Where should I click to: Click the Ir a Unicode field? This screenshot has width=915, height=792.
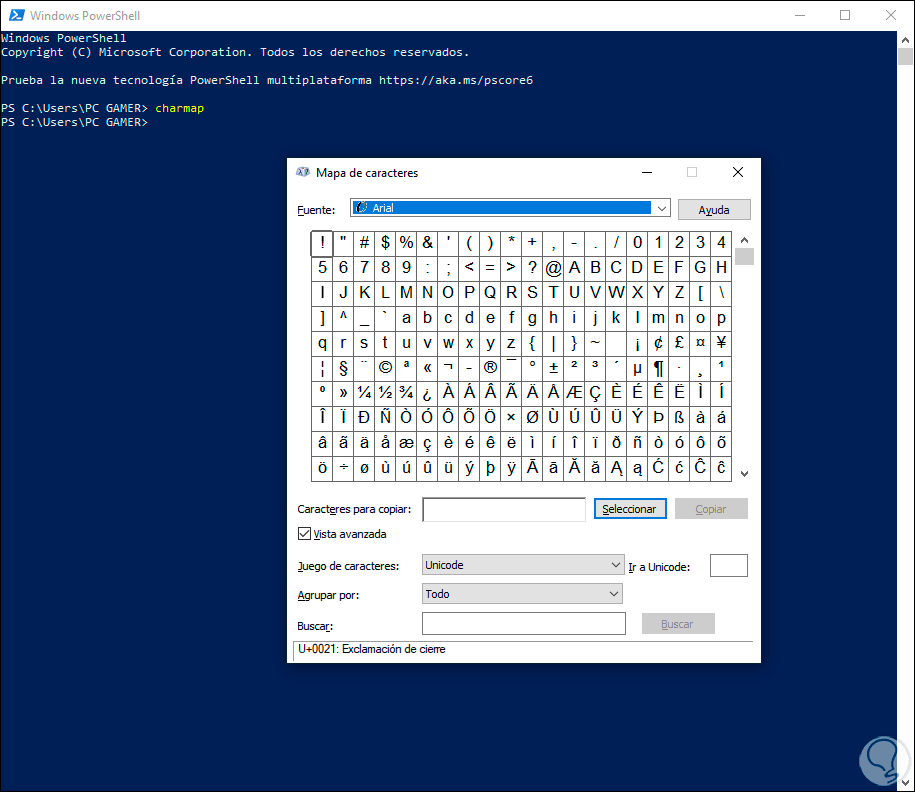click(x=728, y=565)
